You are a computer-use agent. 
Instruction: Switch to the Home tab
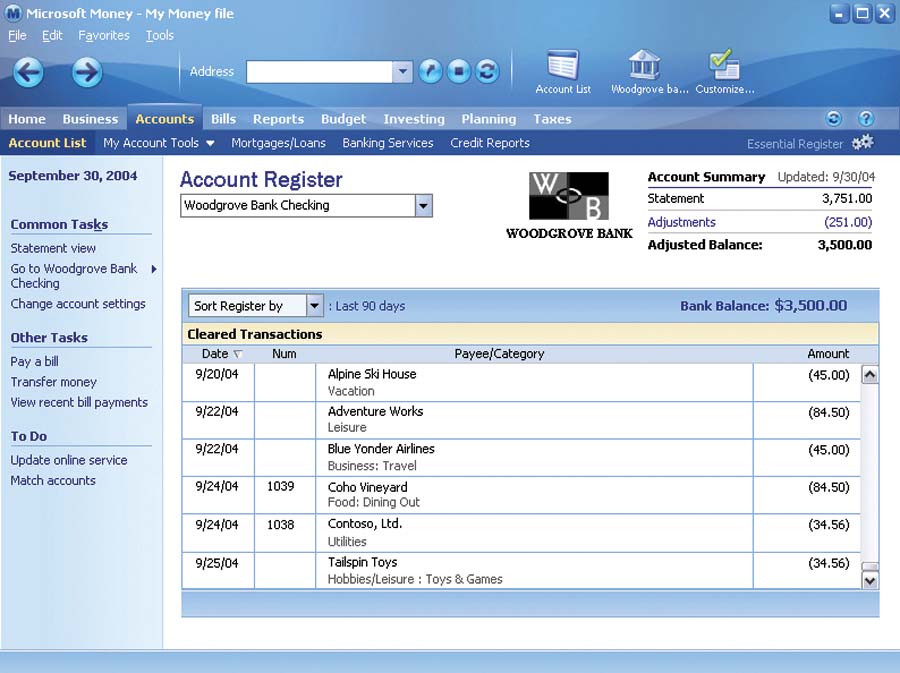coord(26,119)
